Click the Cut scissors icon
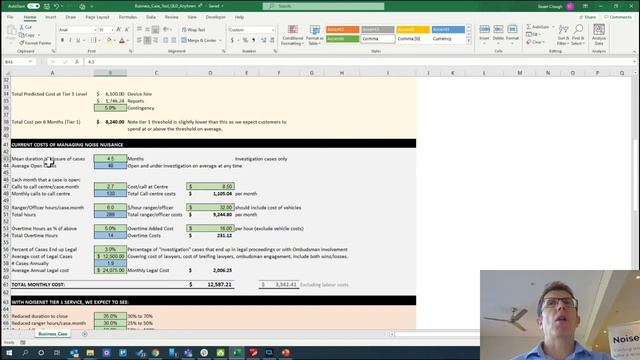Screen dimensions: 640x360 click(x=22, y=27)
